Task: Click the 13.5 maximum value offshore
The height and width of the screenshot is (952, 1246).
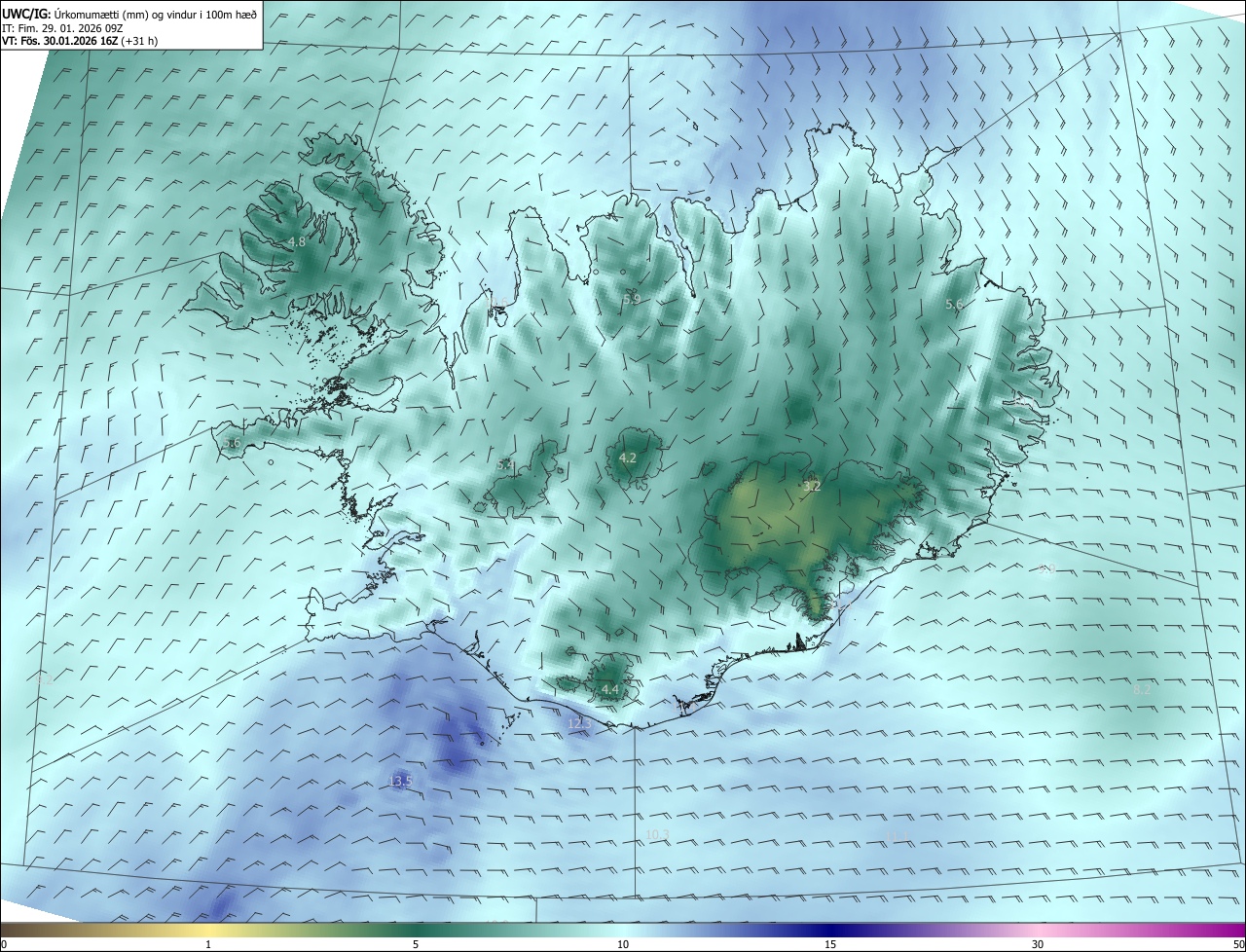Action: click(x=400, y=781)
